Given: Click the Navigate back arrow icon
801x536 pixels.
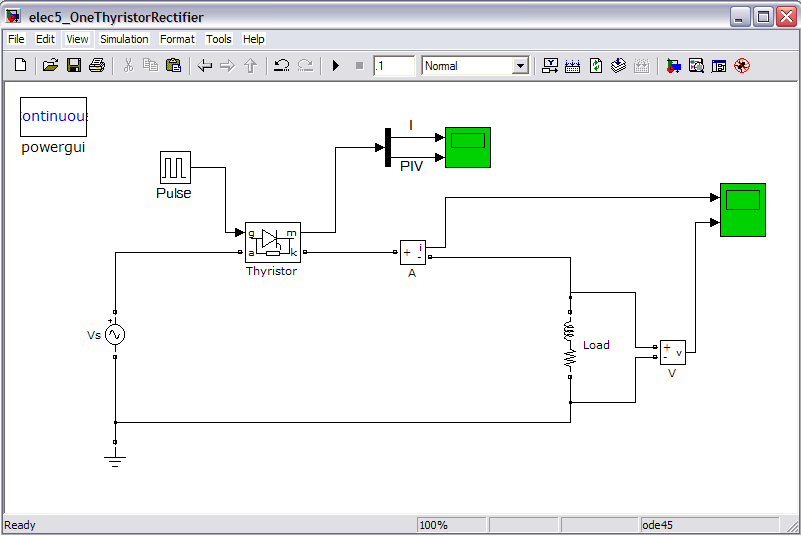Looking at the screenshot, I should click(204, 66).
